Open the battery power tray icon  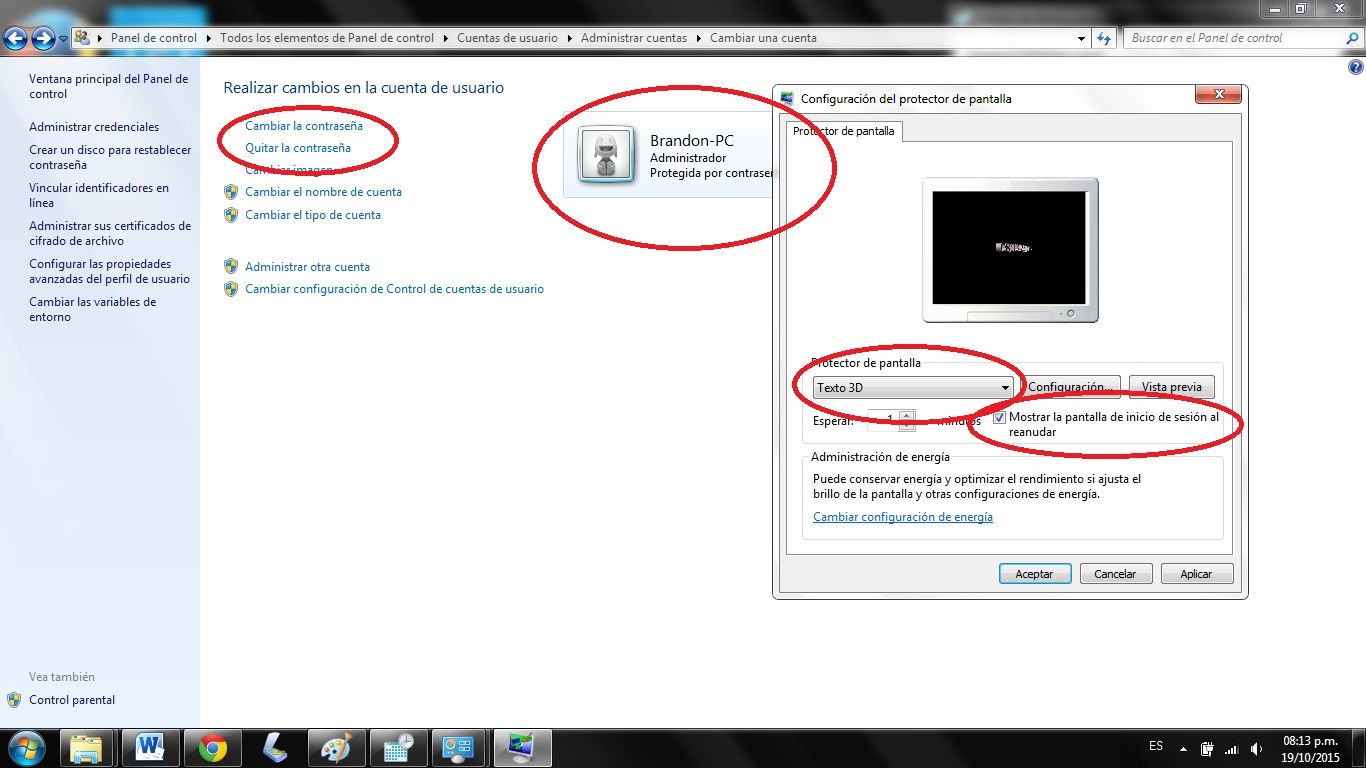pyautogui.click(x=1207, y=748)
